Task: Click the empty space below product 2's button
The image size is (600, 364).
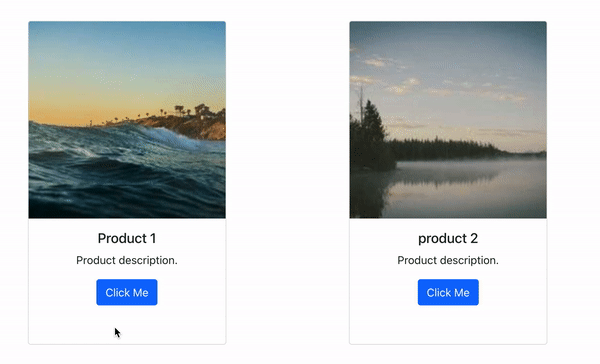Action: click(448, 325)
